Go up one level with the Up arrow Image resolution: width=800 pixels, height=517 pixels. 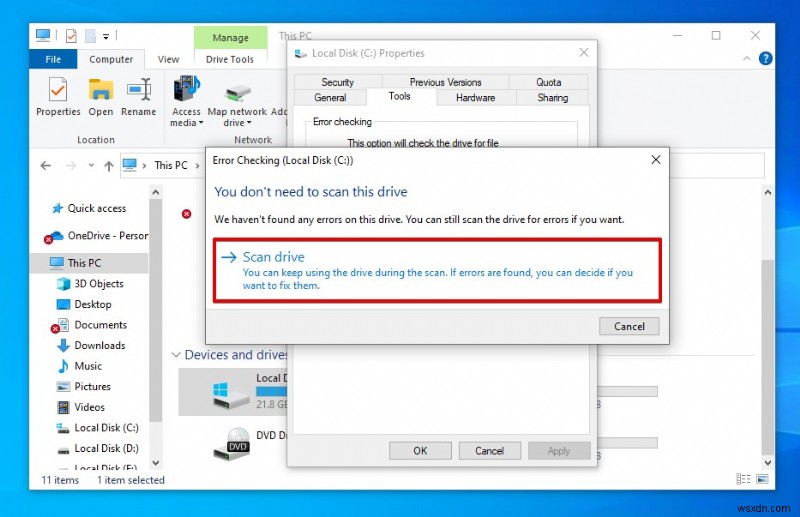coord(109,166)
